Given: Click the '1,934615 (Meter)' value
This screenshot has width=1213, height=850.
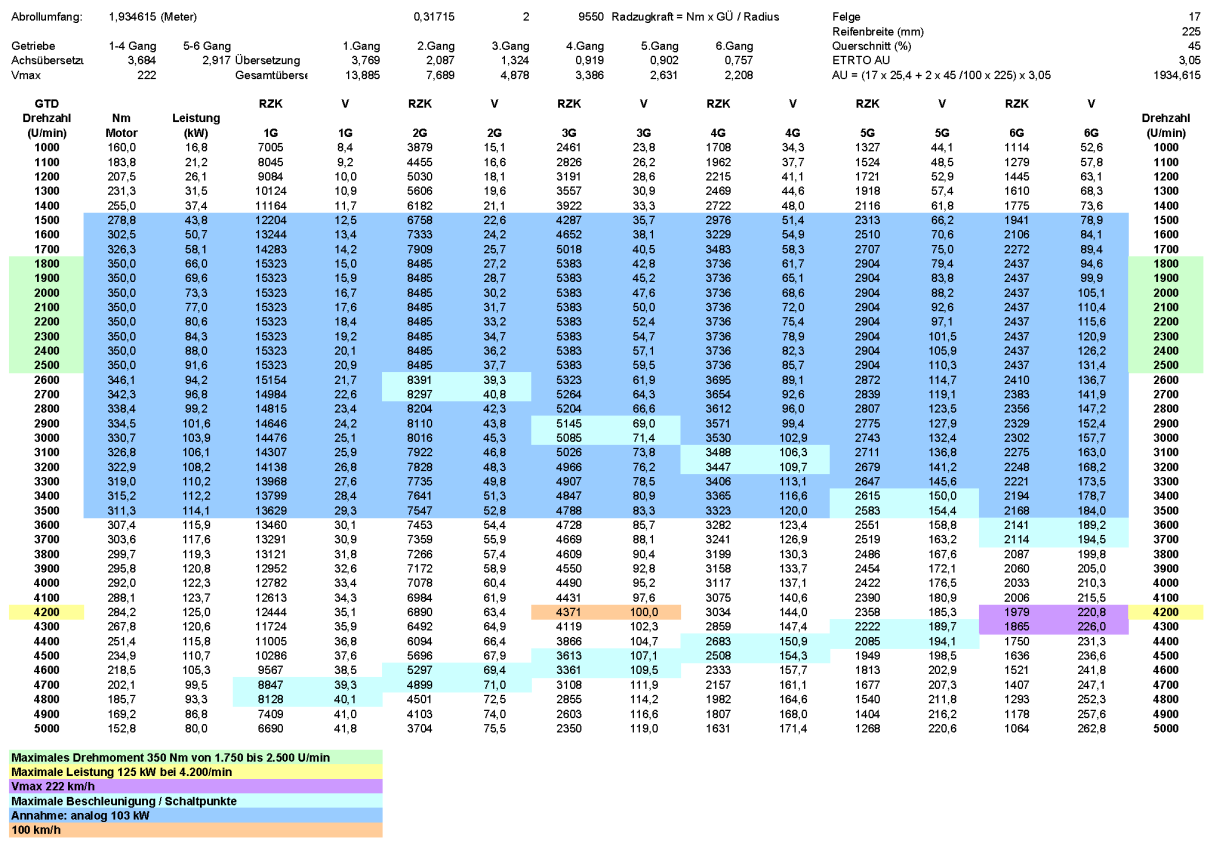Looking at the screenshot, I should (x=153, y=18).
